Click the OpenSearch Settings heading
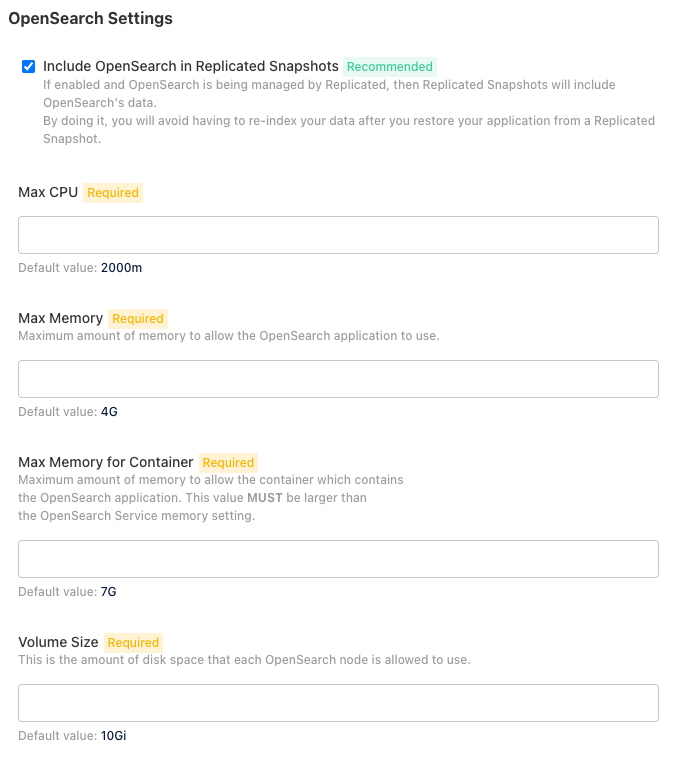The height and width of the screenshot is (758, 677). coord(90,18)
